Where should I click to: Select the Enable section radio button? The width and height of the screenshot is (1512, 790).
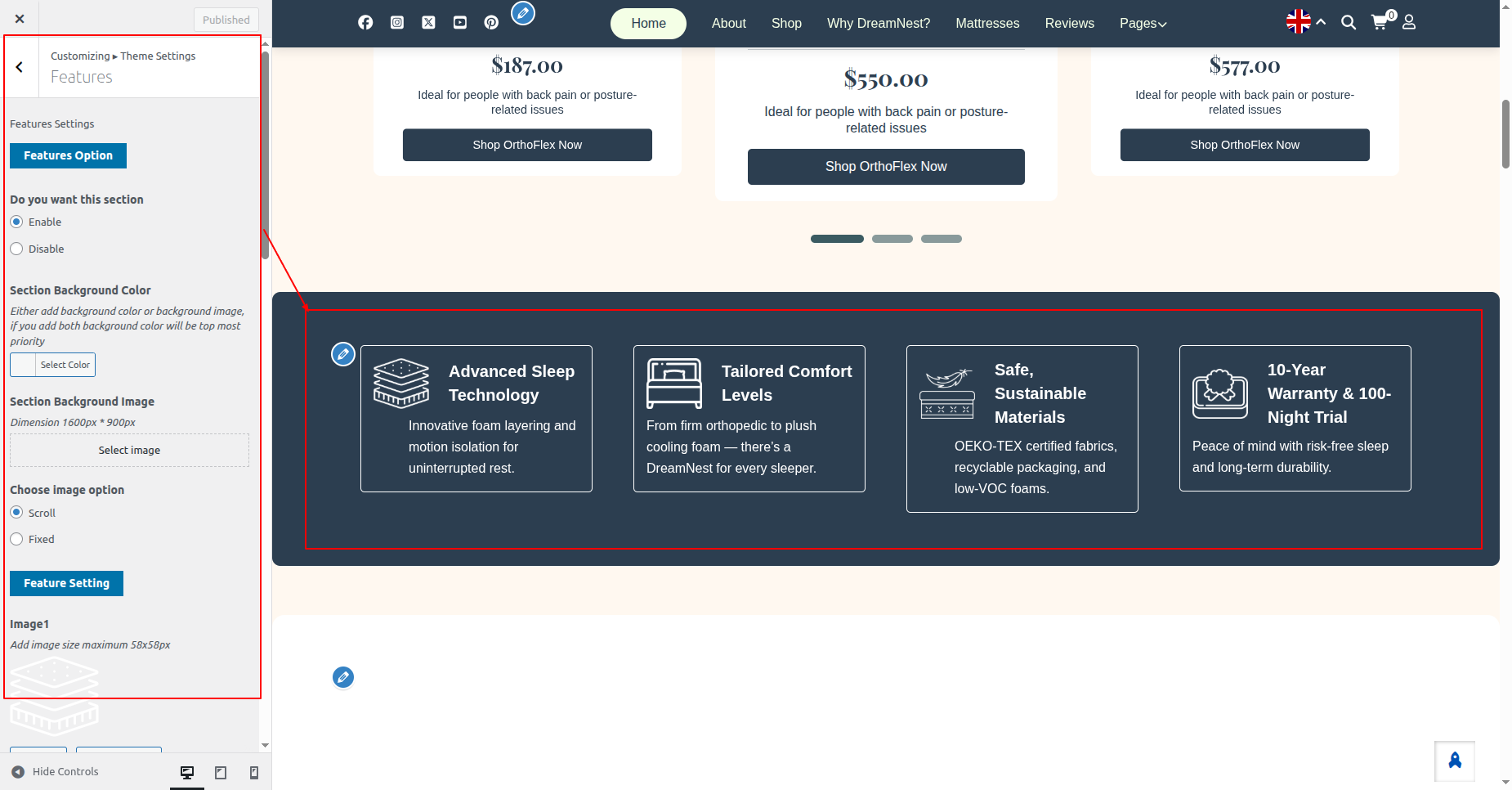(x=16, y=222)
